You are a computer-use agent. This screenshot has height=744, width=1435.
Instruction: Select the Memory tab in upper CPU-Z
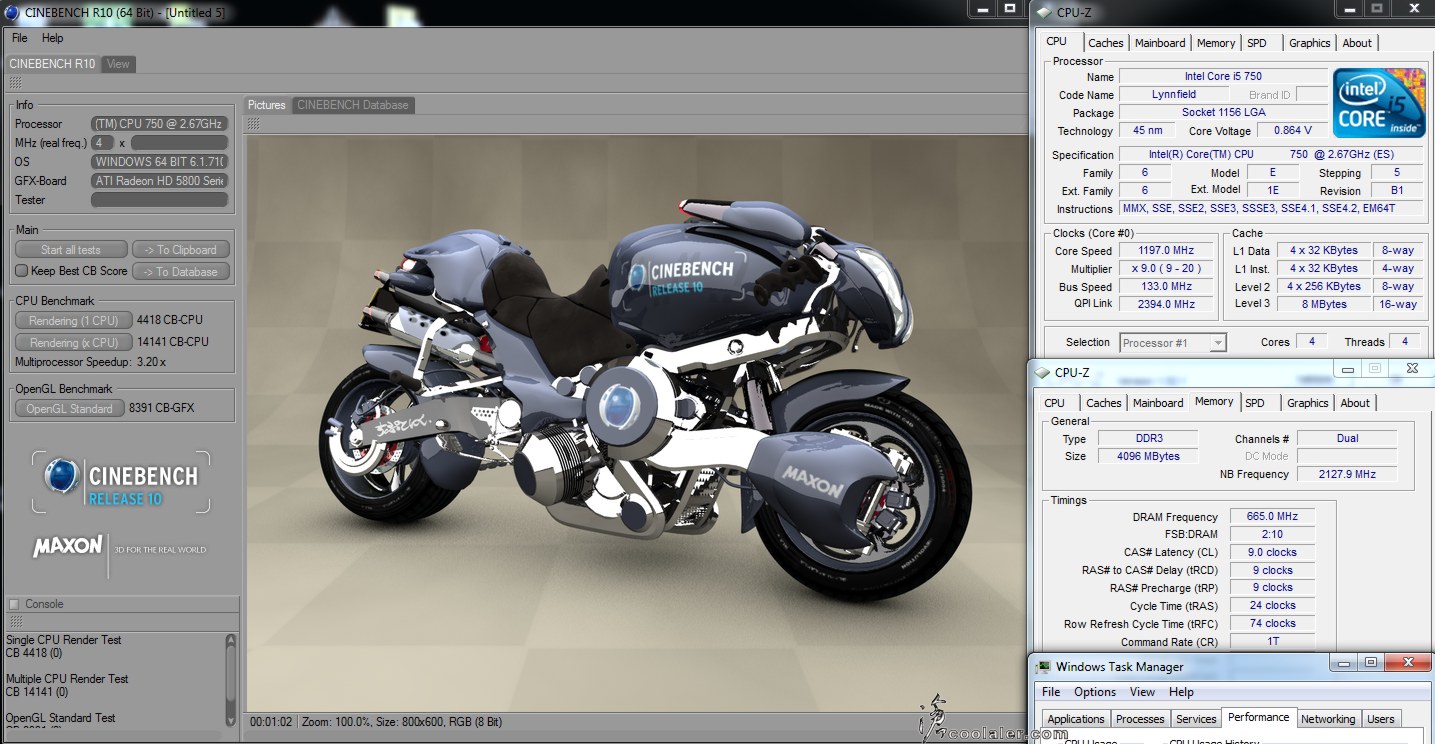(1216, 43)
